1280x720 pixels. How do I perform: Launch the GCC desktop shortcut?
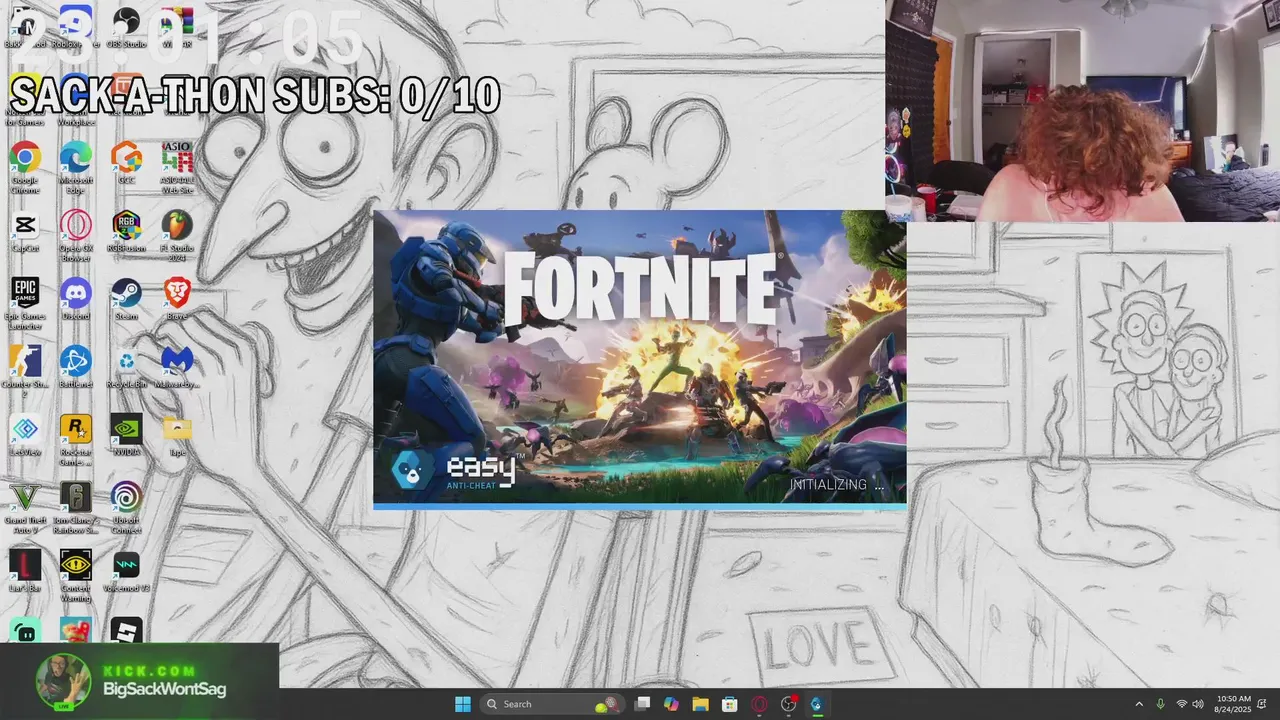coord(126,163)
